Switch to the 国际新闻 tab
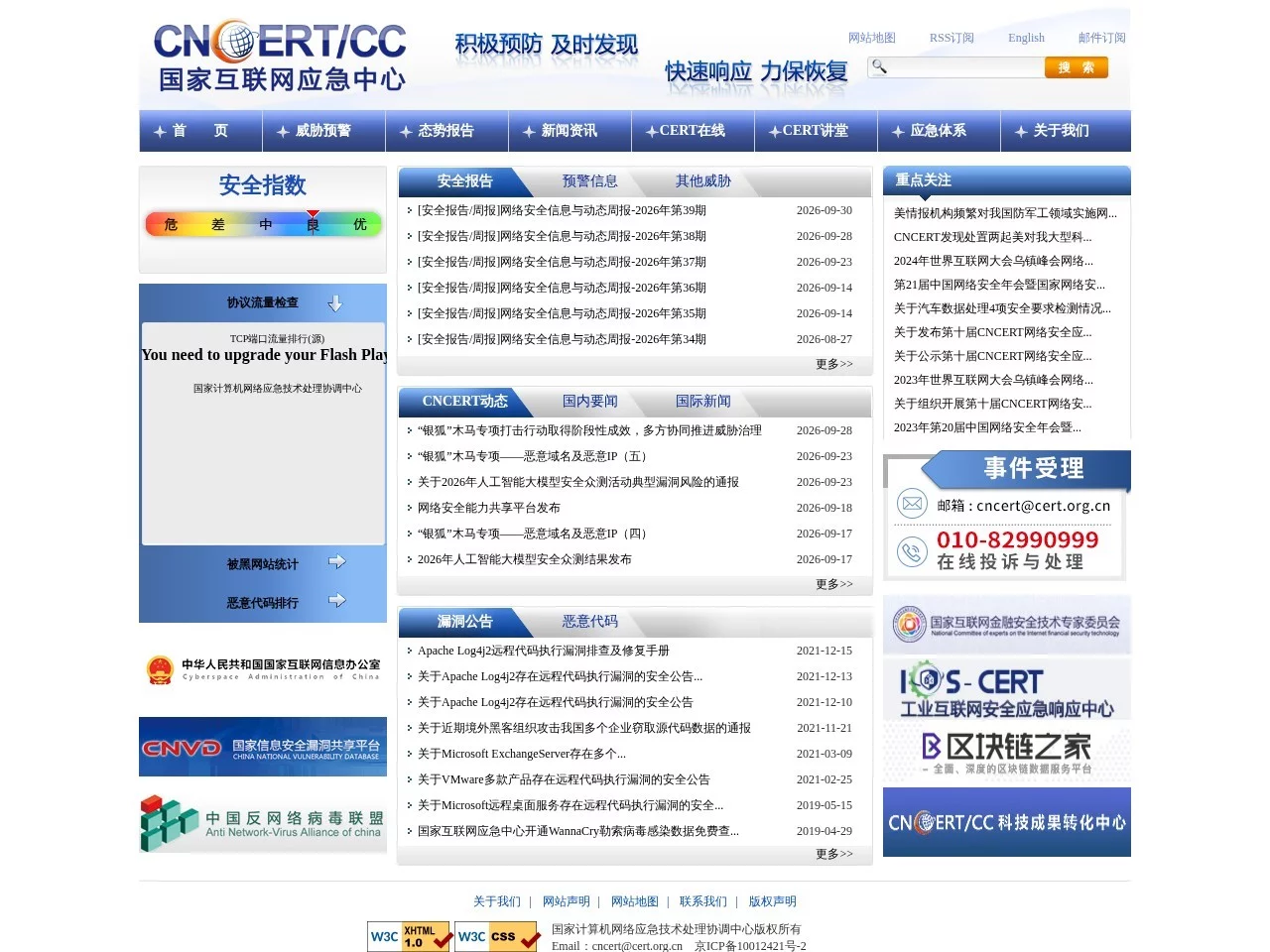The width and height of the screenshot is (1270, 952). pyautogui.click(x=702, y=402)
